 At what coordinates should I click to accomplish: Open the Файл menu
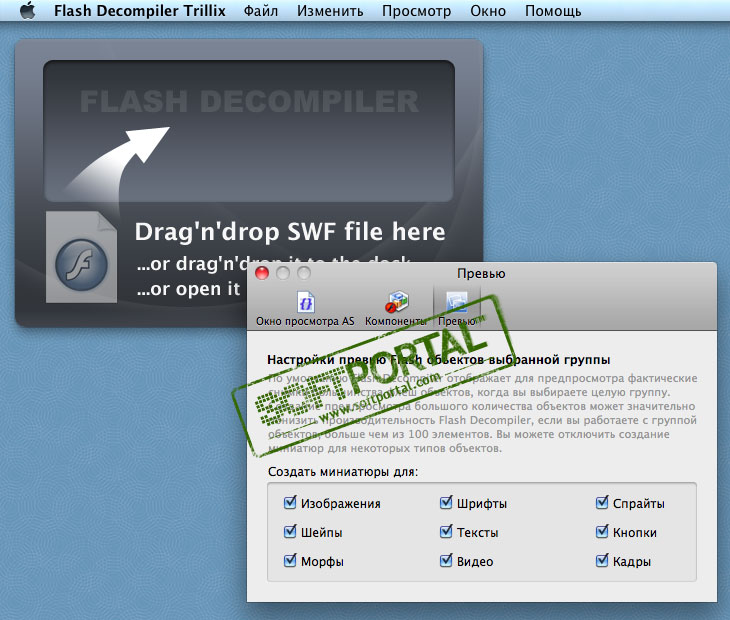click(x=261, y=10)
